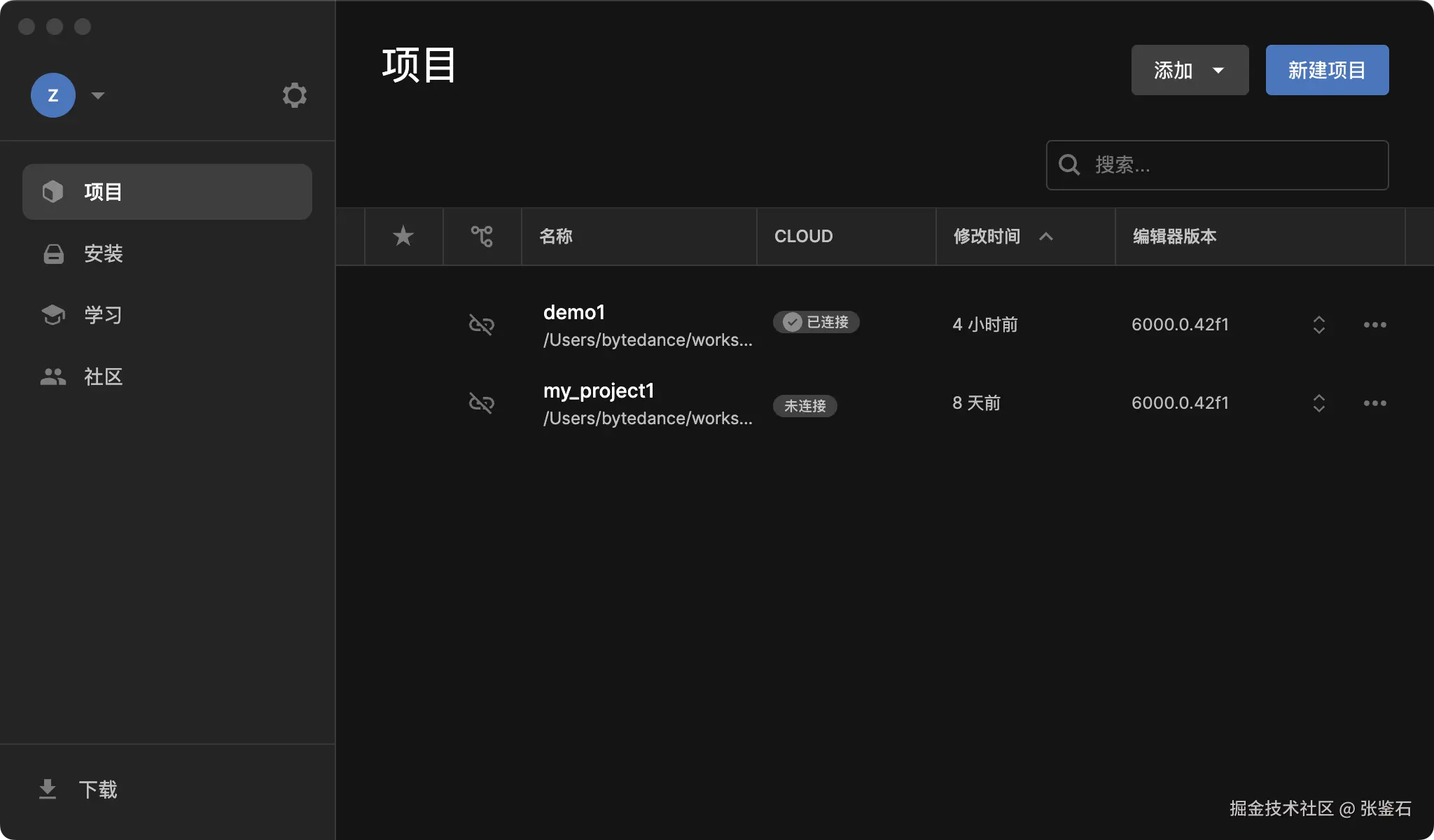This screenshot has height=840, width=1434.
Task: Click the unlink icon next to demo1
Action: pyautogui.click(x=481, y=324)
